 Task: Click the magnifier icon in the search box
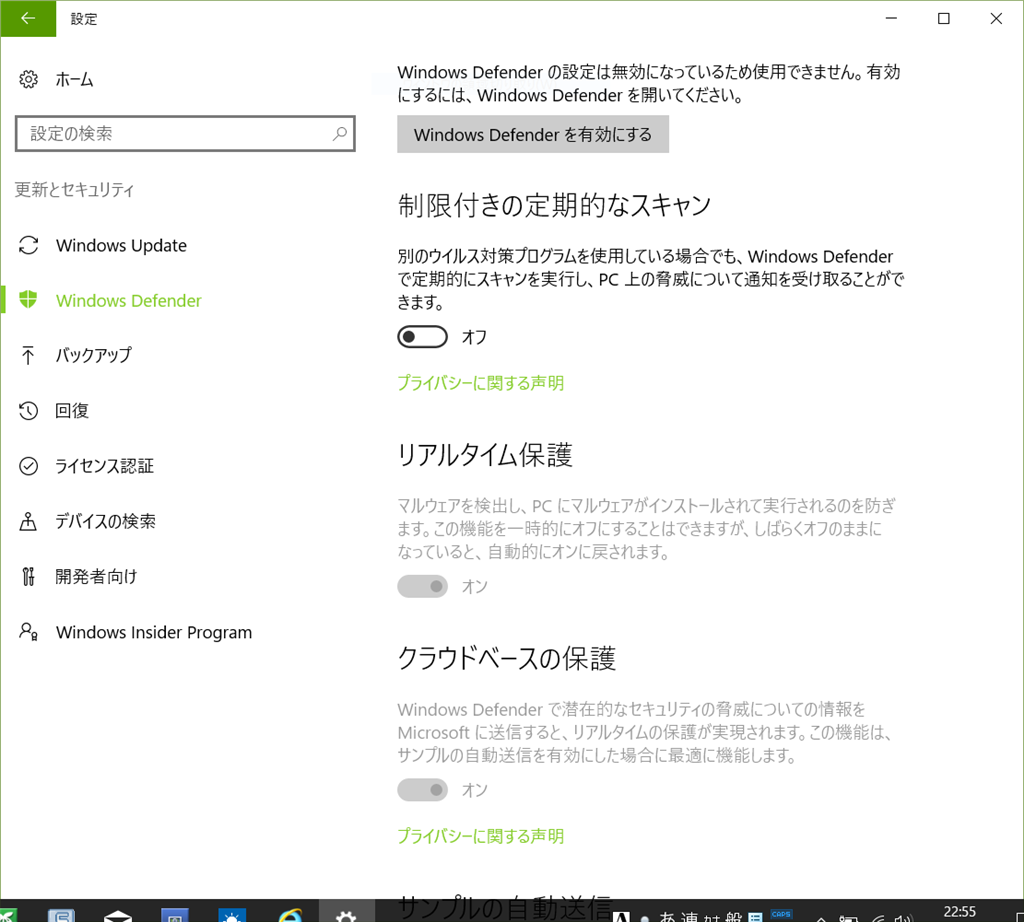coord(340,134)
